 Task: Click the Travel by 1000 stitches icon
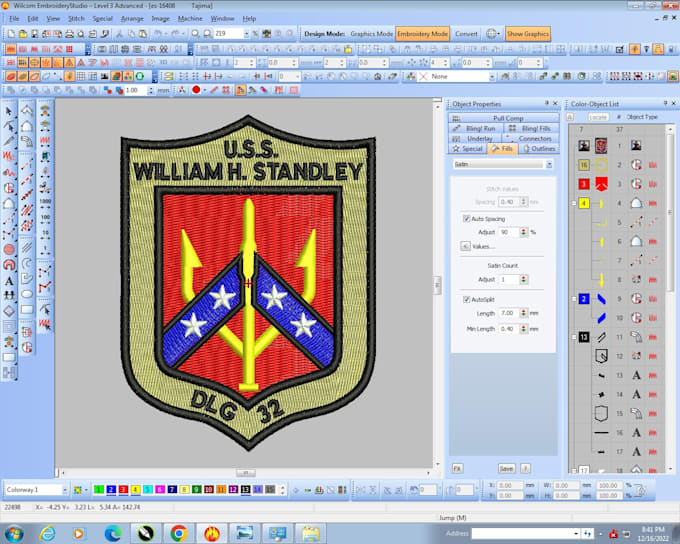[x=45, y=201]
